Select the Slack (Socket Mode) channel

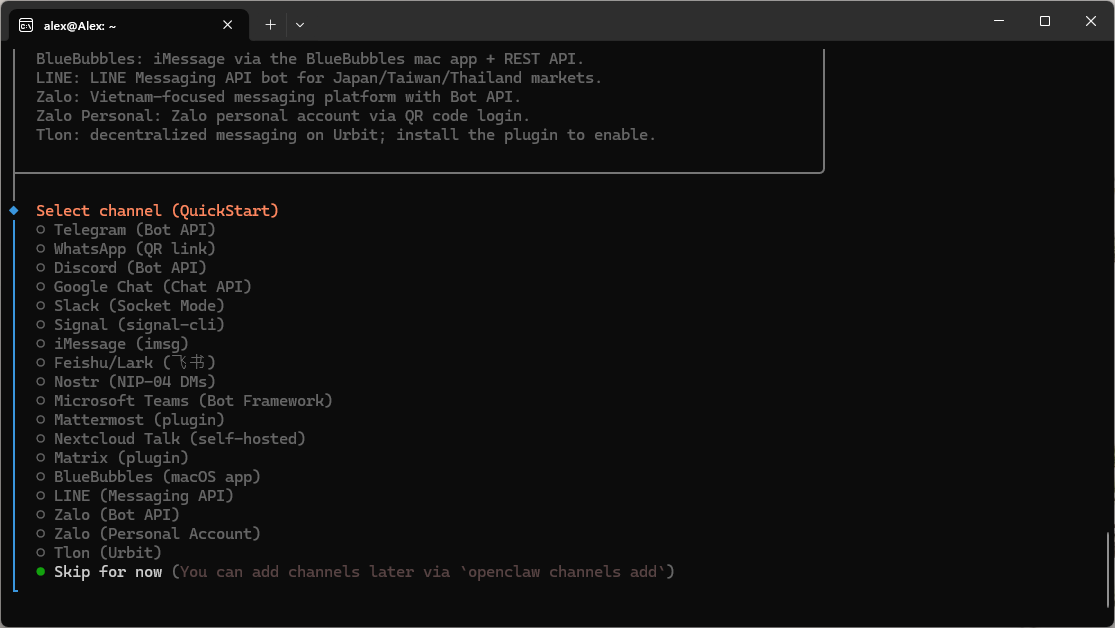click(x=41, y=306)
